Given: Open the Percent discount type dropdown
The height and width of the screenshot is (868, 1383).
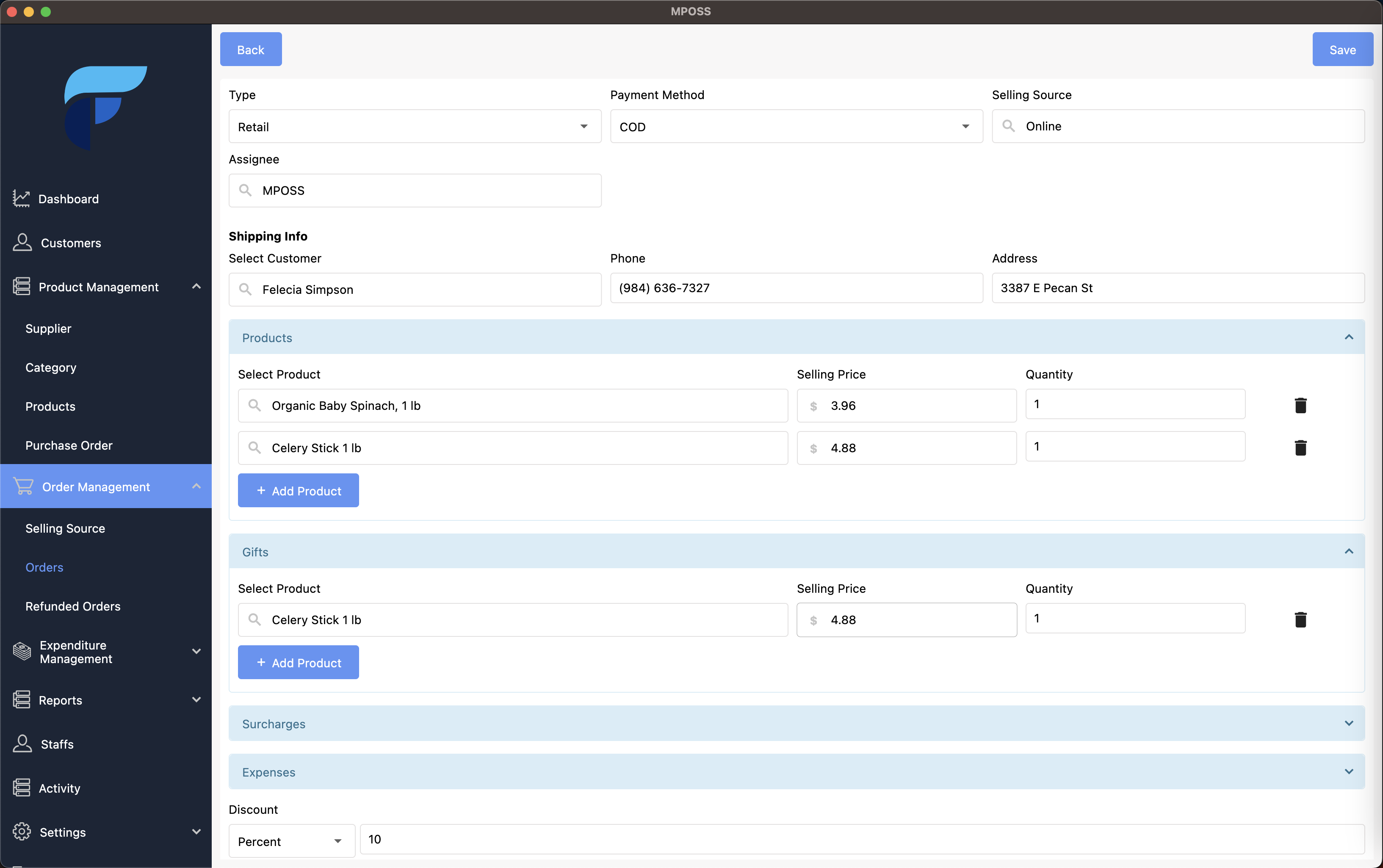Looking at the screenshot, I should [x=291, y=841].
